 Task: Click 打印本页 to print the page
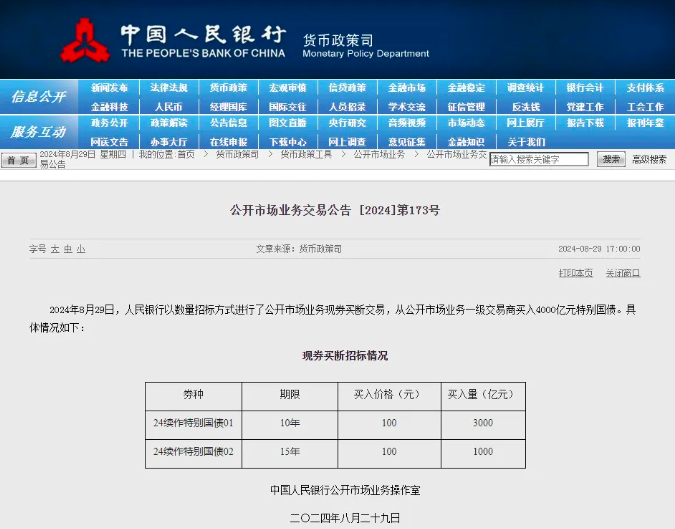coord(575,273)
